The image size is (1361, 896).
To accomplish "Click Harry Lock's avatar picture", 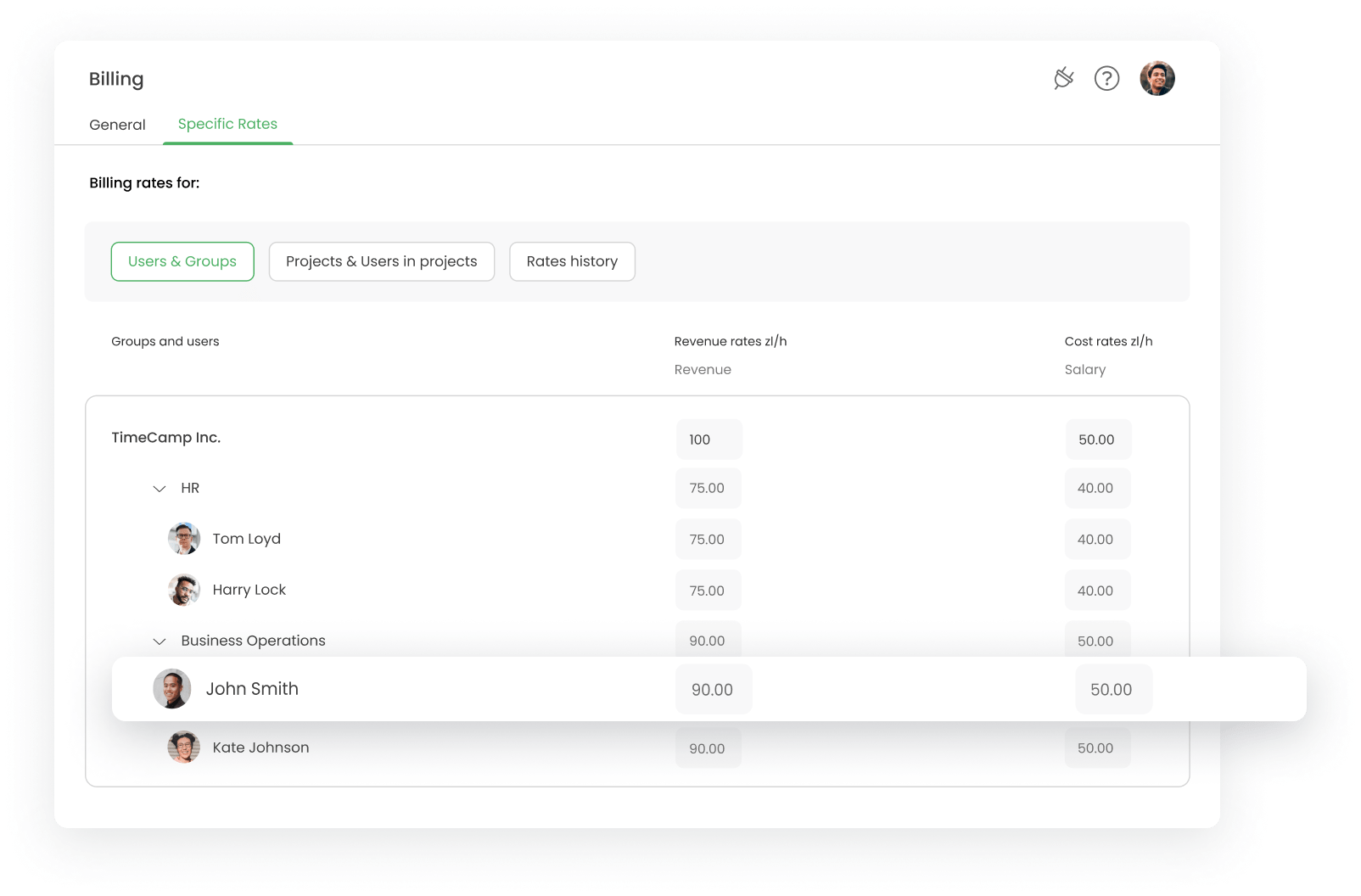I will [184, 590].
